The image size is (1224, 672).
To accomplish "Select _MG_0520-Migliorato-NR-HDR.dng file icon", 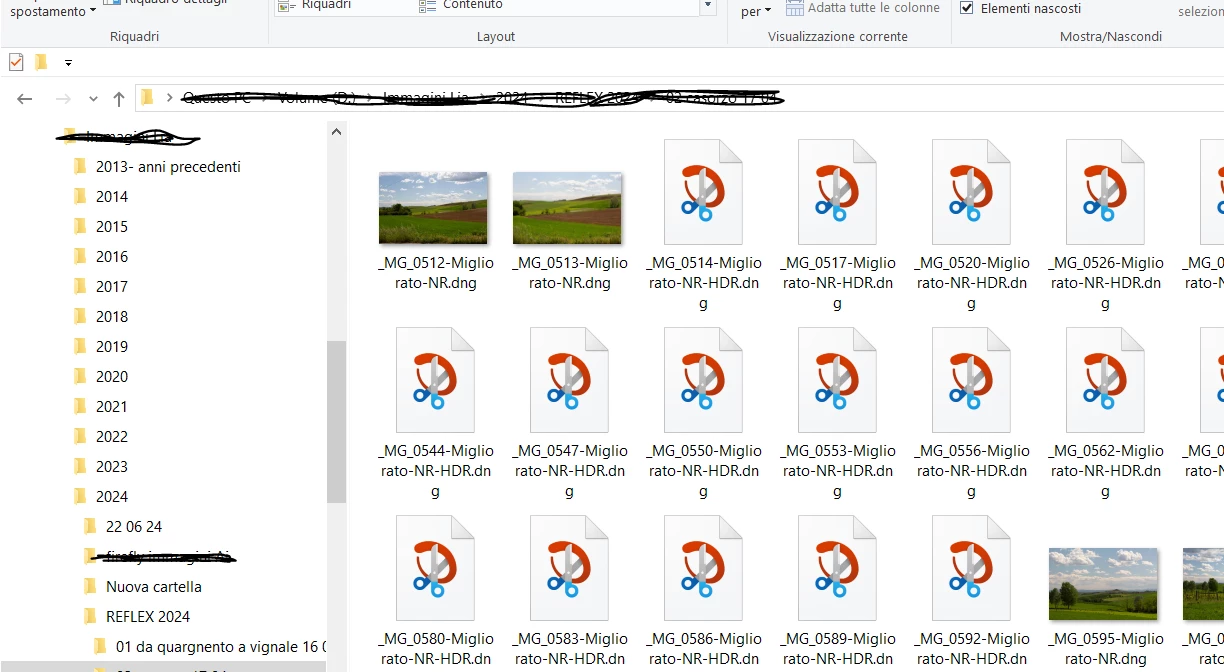I will tap(971, 192).
